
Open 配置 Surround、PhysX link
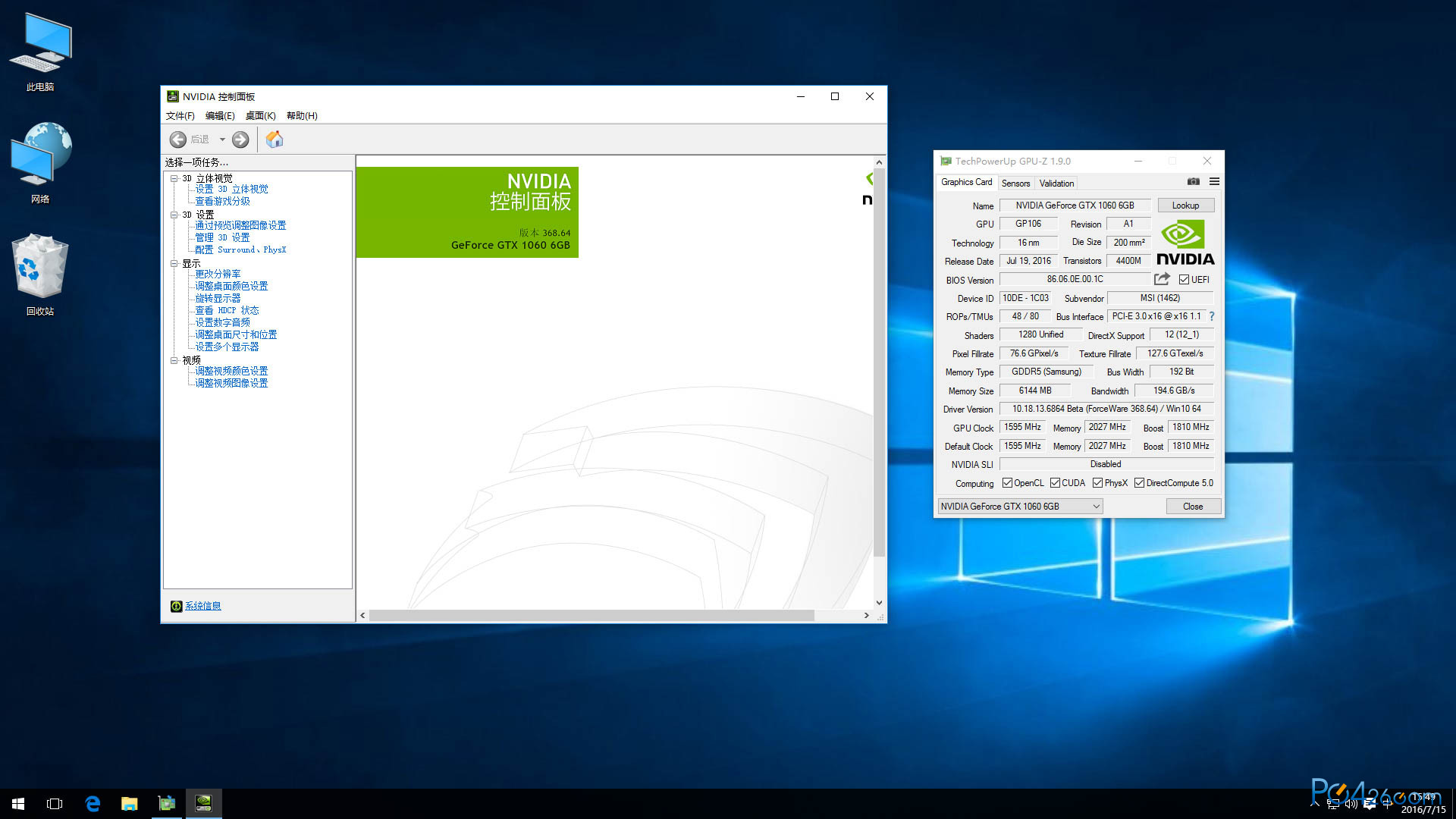[x=240, y=249]
